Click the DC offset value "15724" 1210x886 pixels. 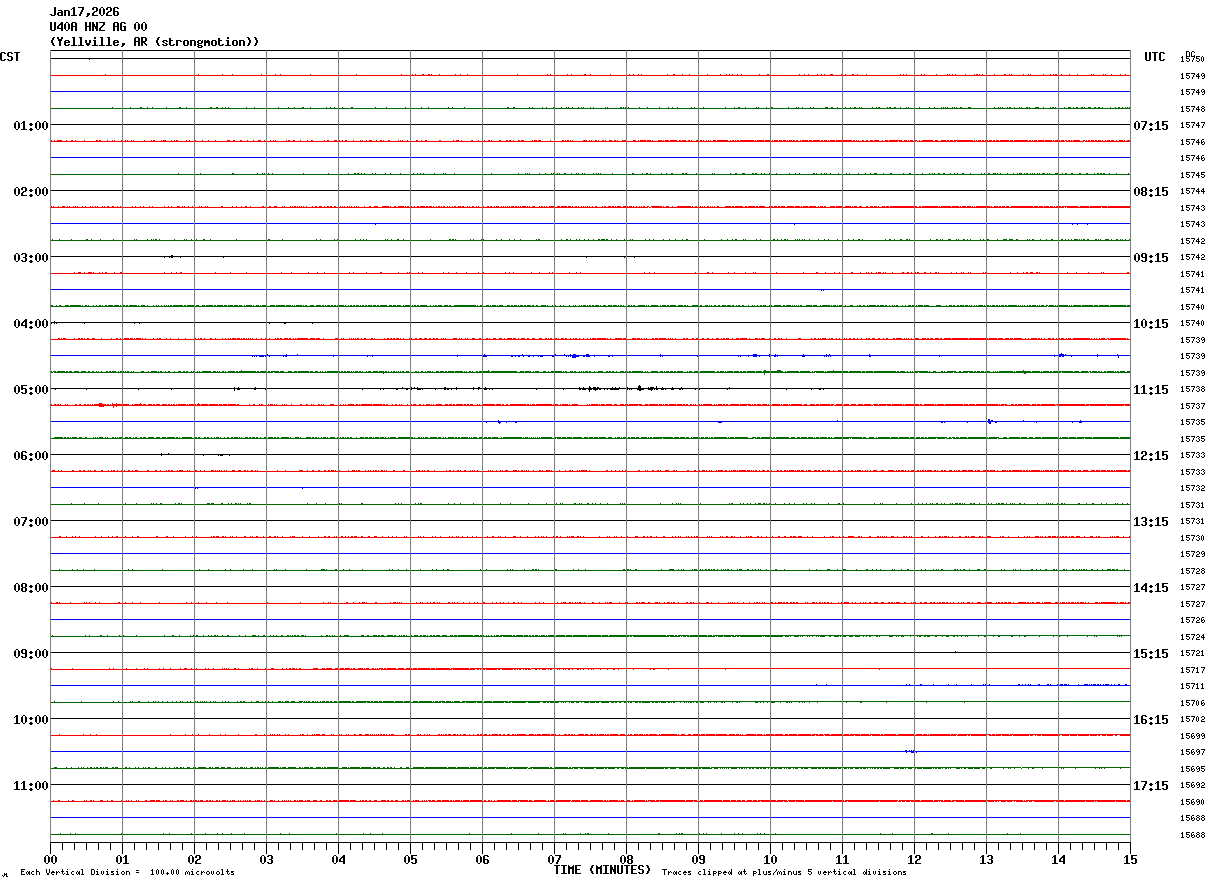(1192, 637)
